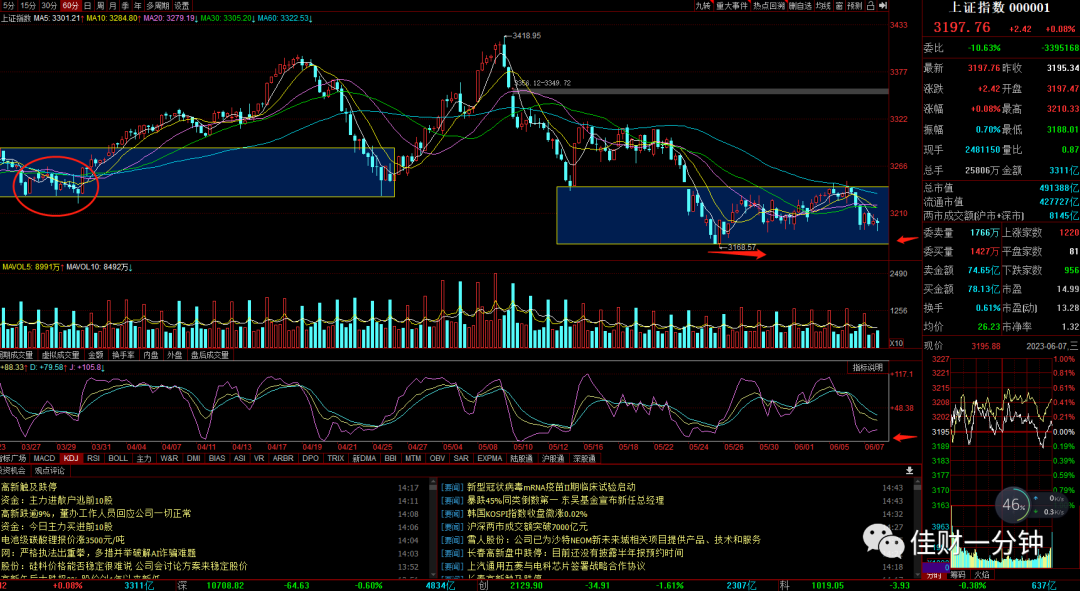Switch indicator to VR
Viewport: 1080px width, 591px height.
[259, 458]
